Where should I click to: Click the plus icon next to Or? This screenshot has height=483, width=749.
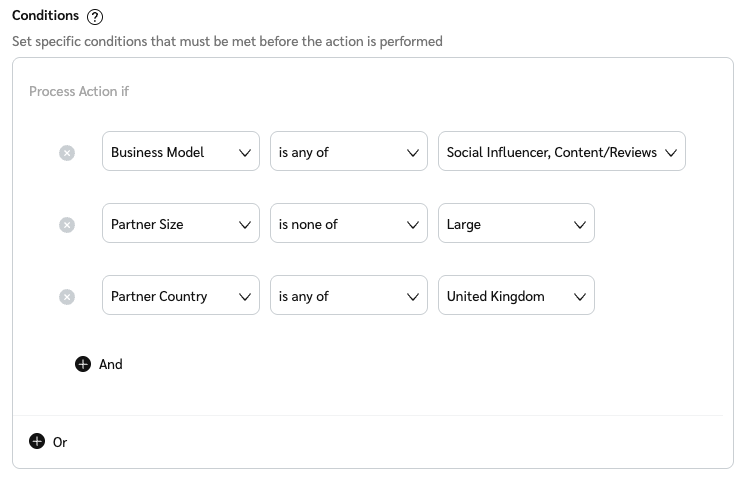pyautogui.click(x=37, y=442)
